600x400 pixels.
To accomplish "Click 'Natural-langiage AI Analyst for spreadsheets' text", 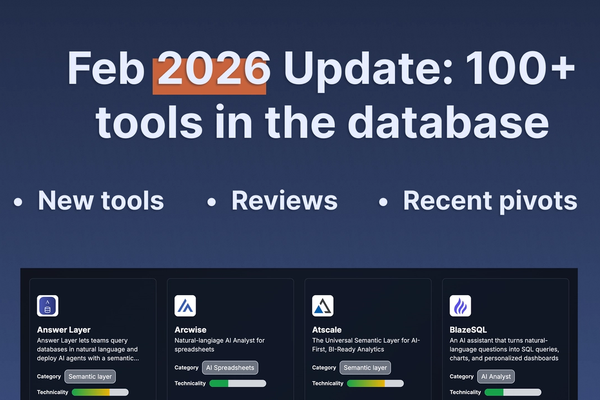I will coord(220,344).
